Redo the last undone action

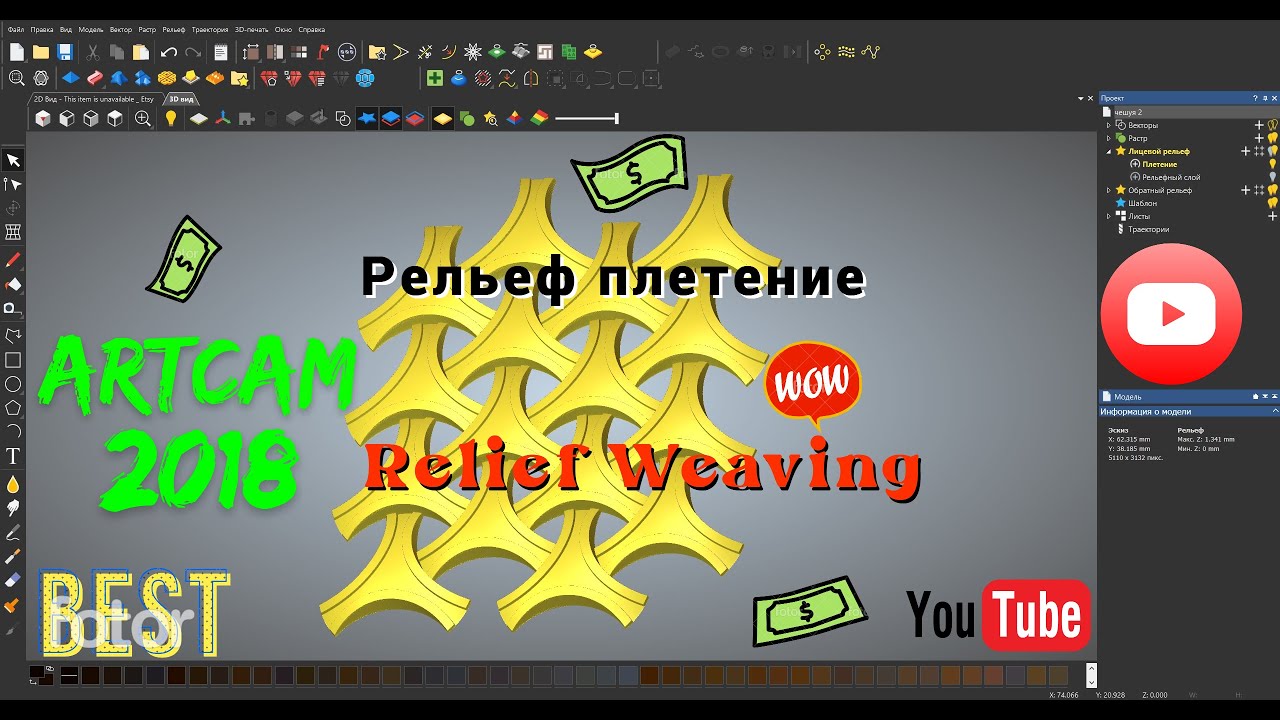192,52
